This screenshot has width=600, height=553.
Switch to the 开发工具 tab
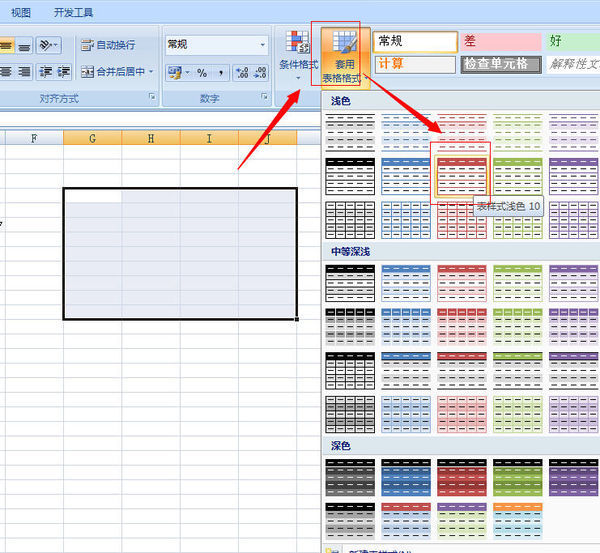74,13
